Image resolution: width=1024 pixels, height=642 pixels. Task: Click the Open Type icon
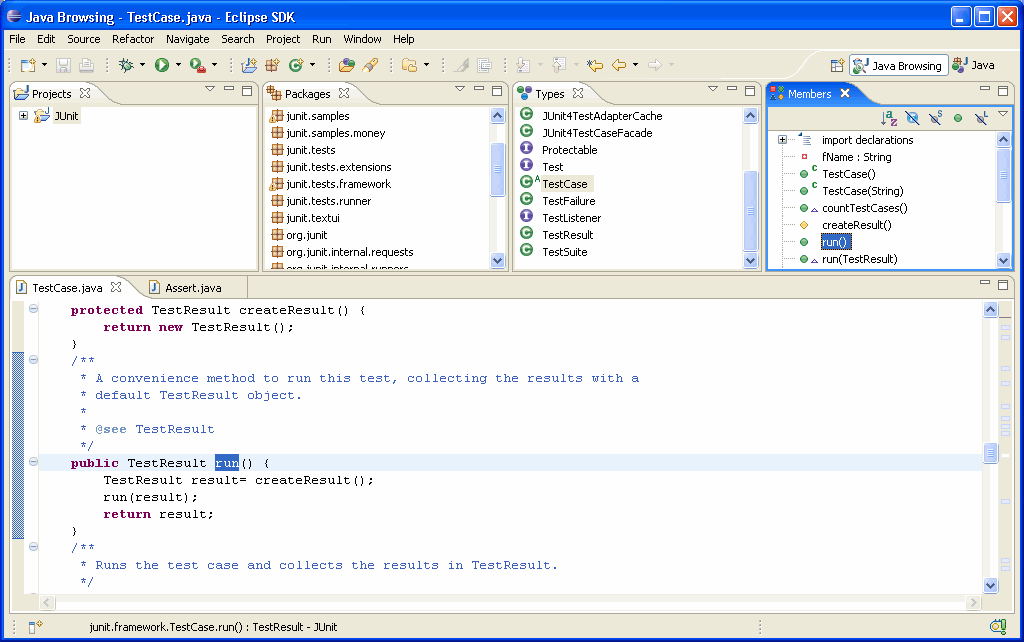pyautogui.click(x=347, y=65)
